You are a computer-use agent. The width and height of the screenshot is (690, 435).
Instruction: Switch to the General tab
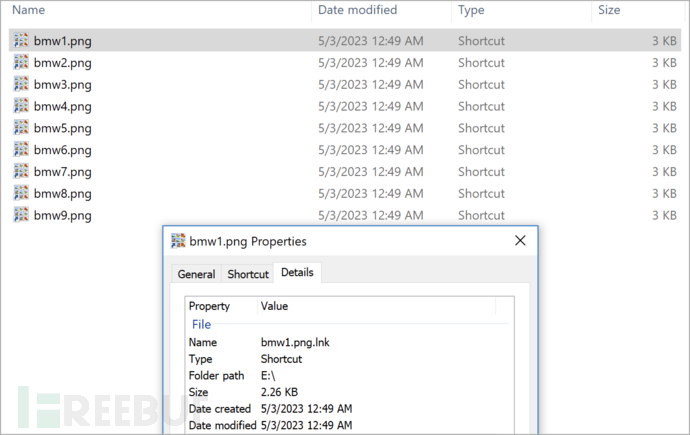(196, 274)
